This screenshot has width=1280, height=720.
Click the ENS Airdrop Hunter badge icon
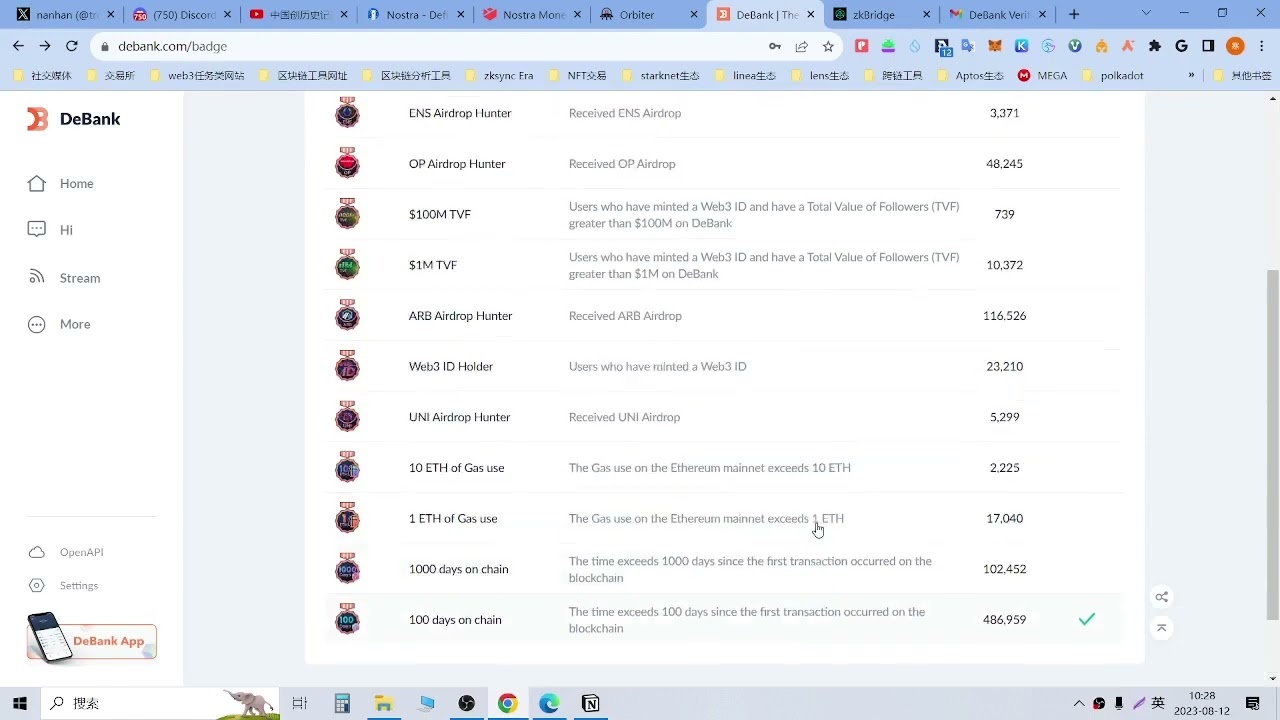tap(347, 113)
